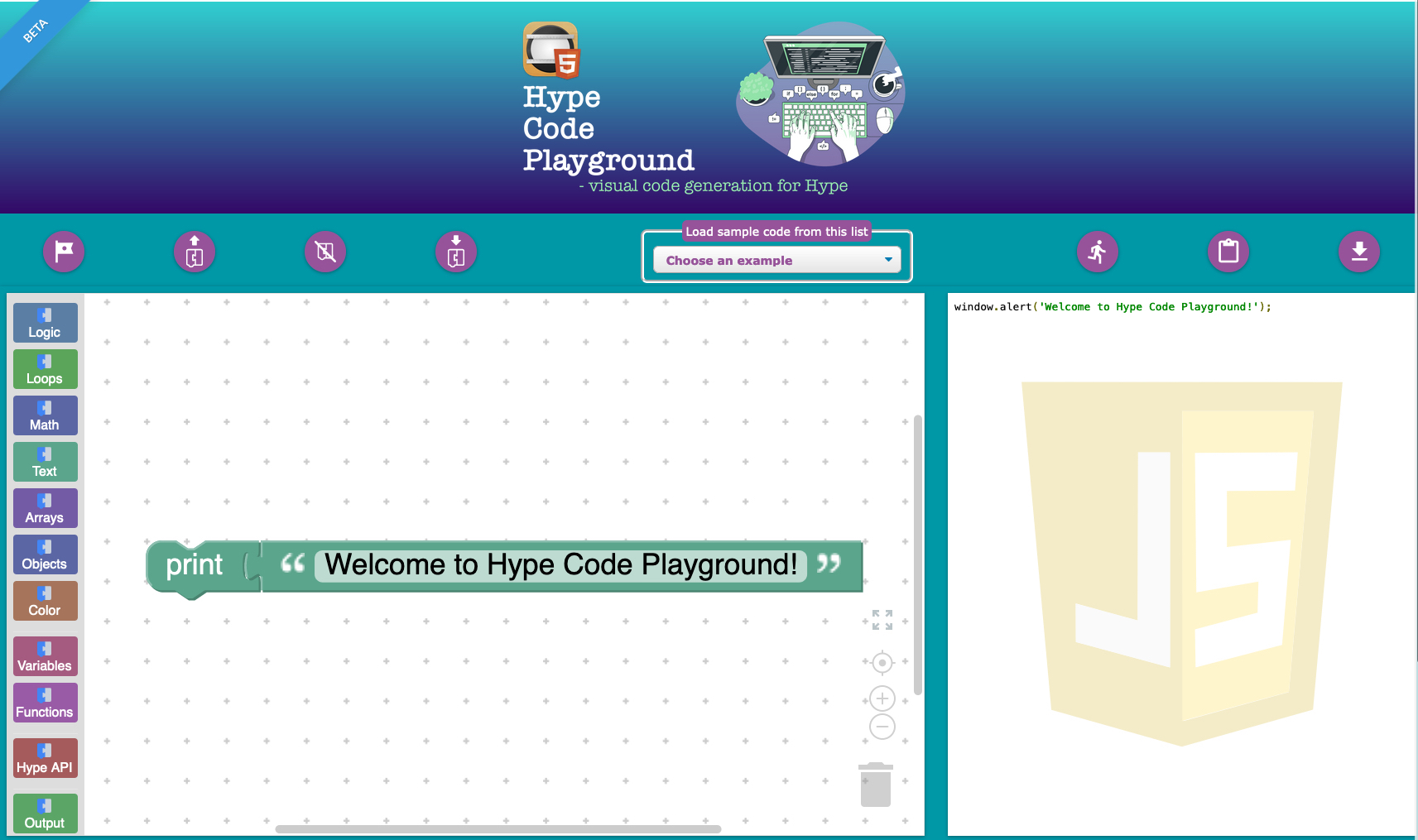Select the Functions category
This screenshot has height=840, width=1418.
click(45, 702)
